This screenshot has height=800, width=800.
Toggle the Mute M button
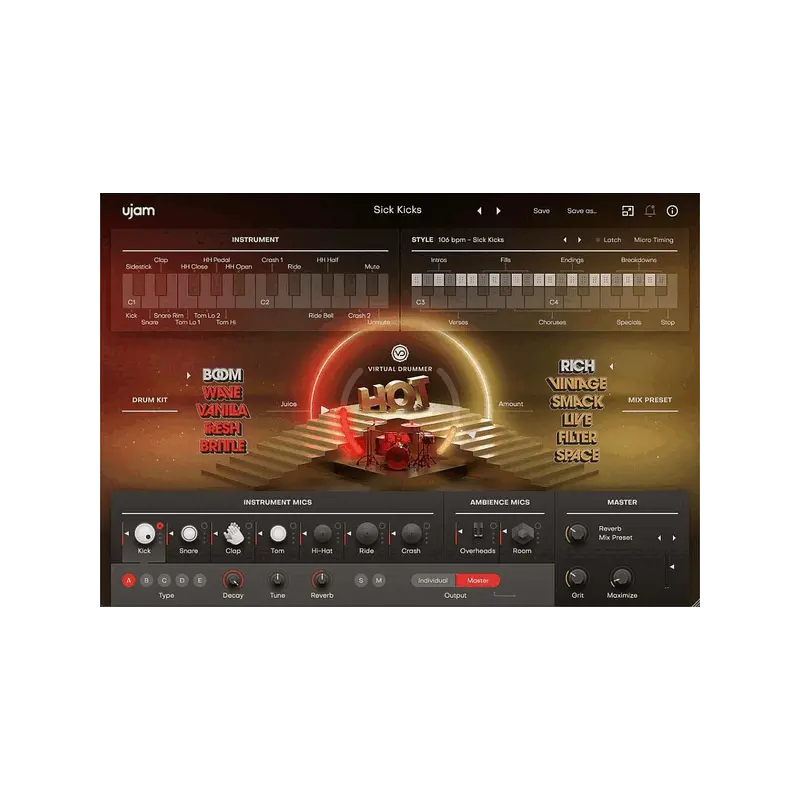379,580
